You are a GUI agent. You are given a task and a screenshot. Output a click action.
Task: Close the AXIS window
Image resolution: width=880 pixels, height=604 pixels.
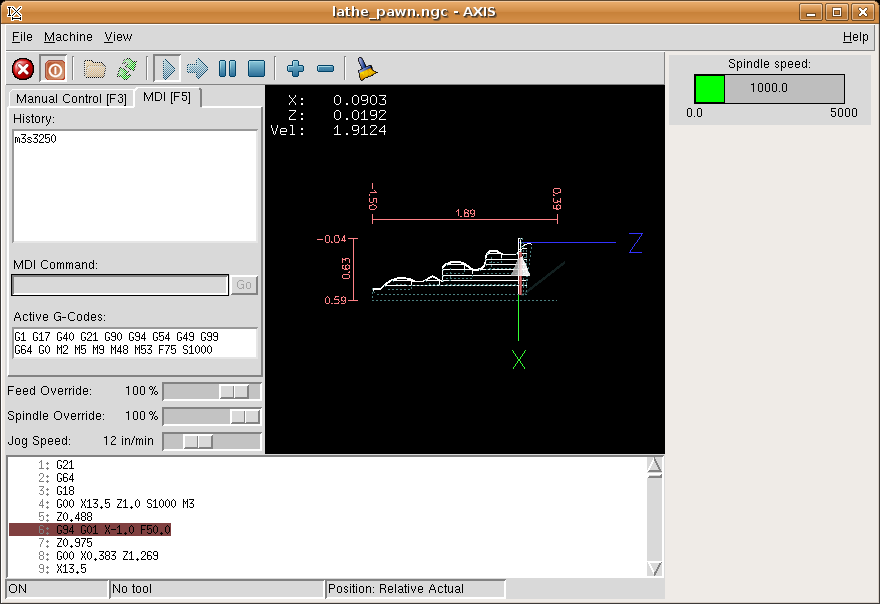tap(863, 12)
